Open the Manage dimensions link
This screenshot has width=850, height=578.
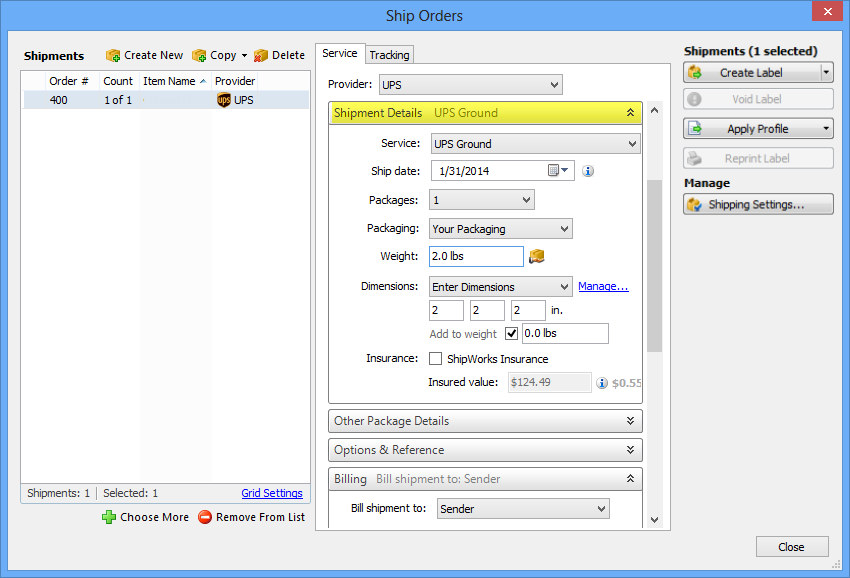tap(603, 286)
